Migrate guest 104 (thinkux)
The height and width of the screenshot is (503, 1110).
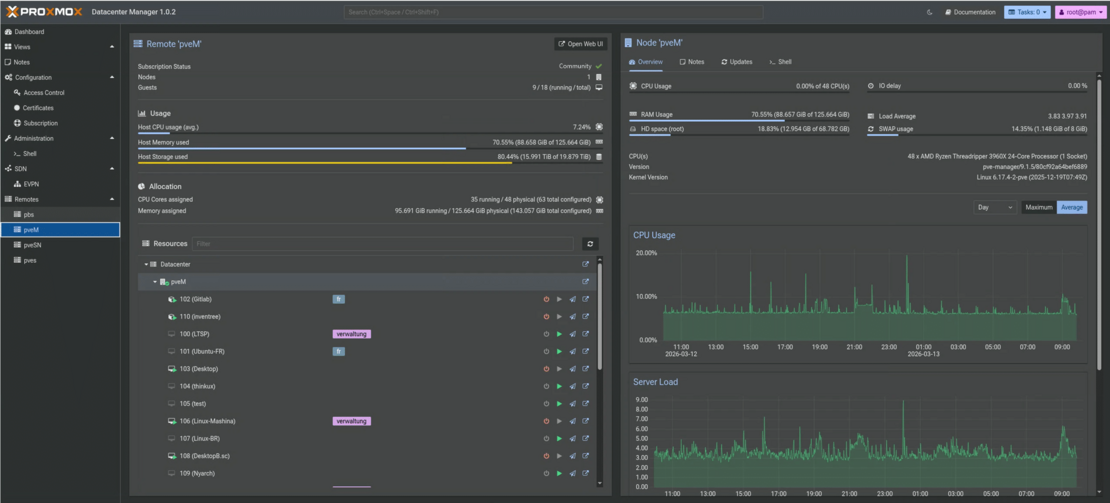click(573, 386)
